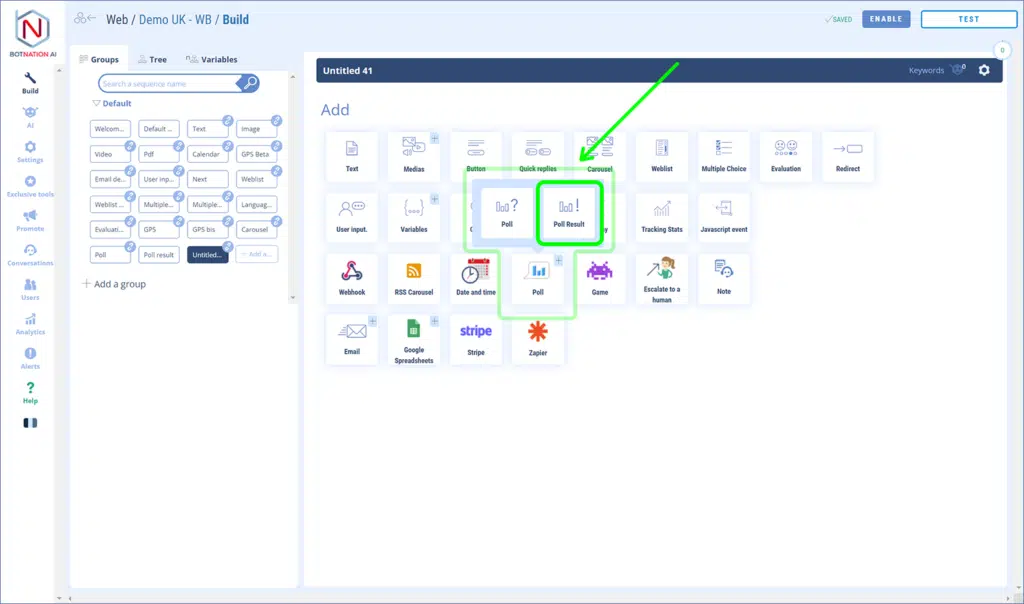The image size is (1024, 604).
Task: Add a Google Spreadsheets element
Action: click(414, 340)
